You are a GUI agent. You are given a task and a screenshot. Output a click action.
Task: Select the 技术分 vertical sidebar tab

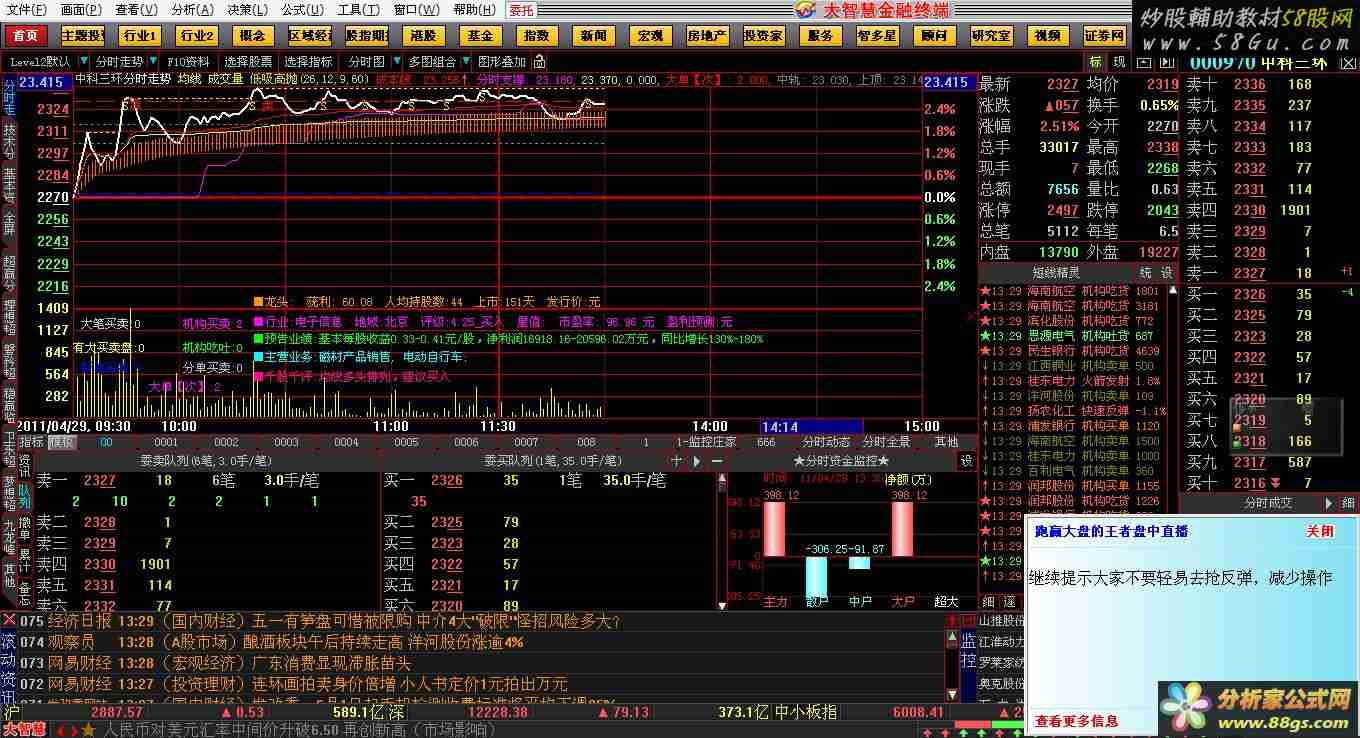coord(9,141)
